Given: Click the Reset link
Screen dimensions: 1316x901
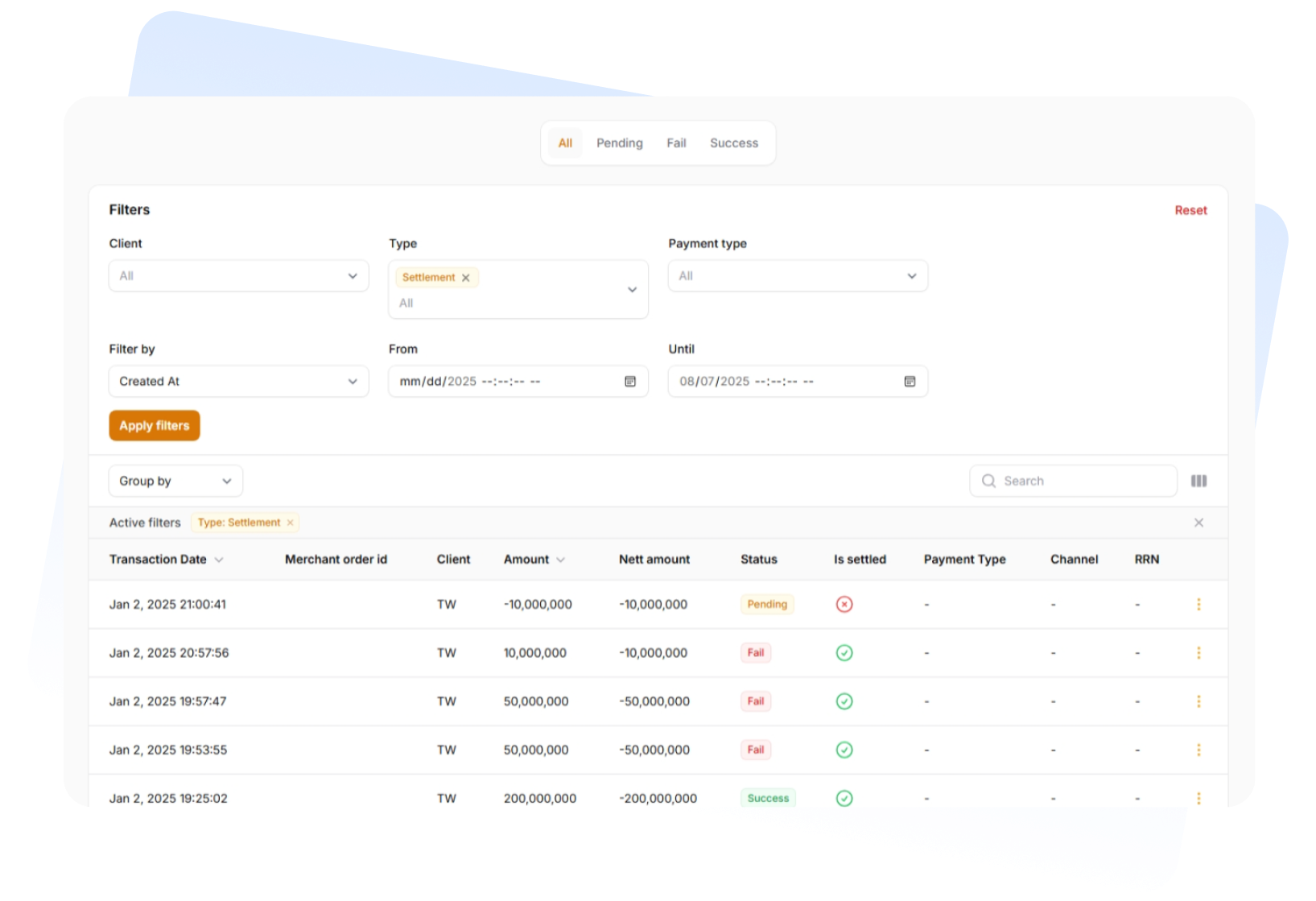Looking at the screenshot, I should [x=1190, y=210].
